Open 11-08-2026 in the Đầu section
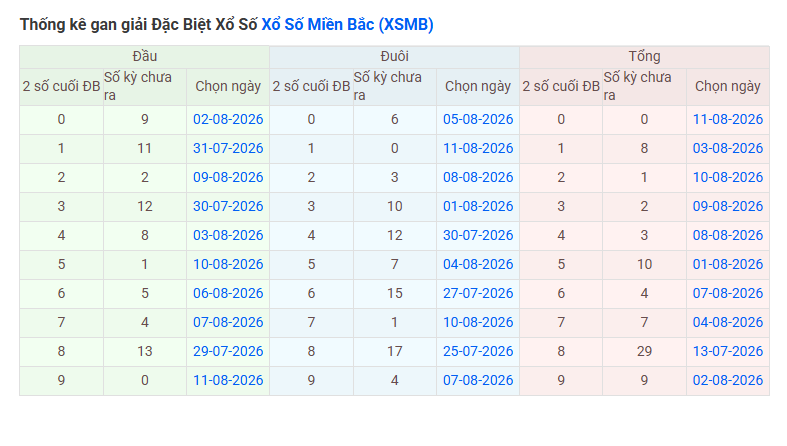The width and height of the screenshot is (787, 446). pos(228,380)
